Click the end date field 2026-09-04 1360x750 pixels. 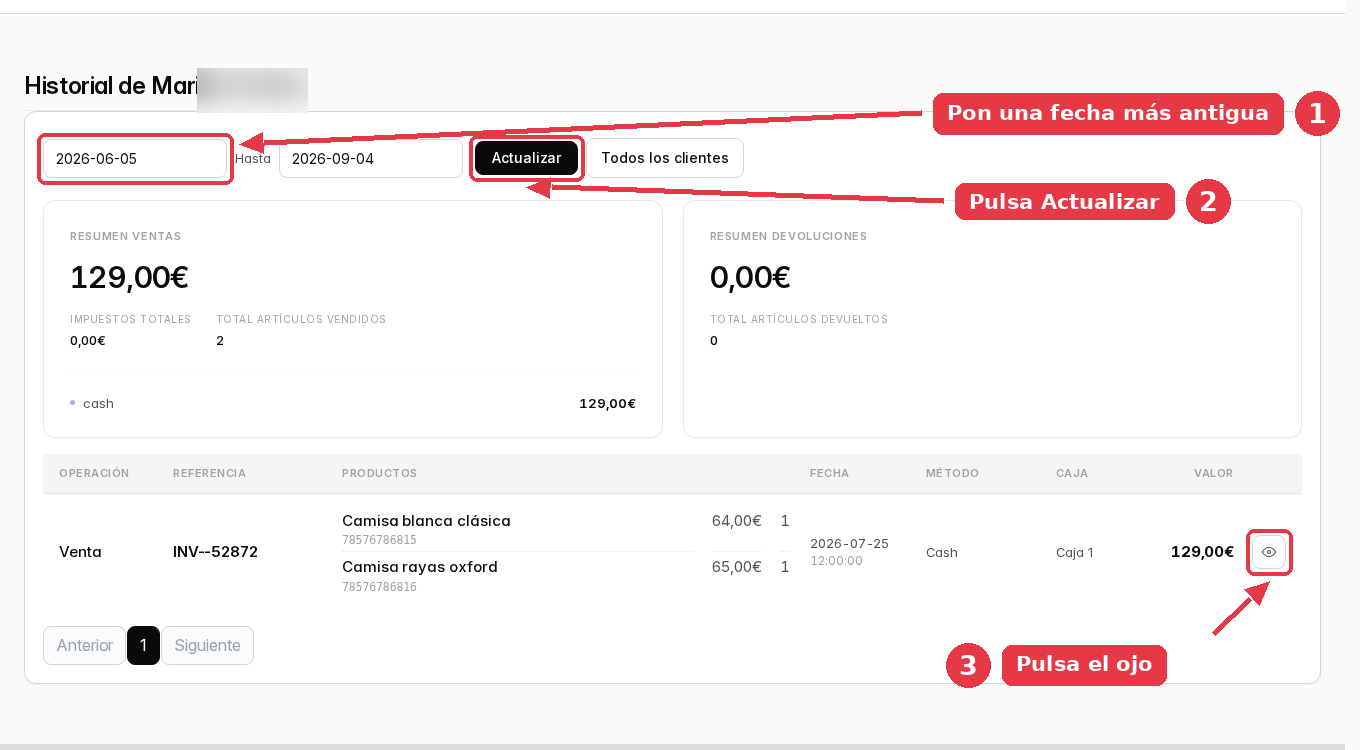(x=371, y=159)
